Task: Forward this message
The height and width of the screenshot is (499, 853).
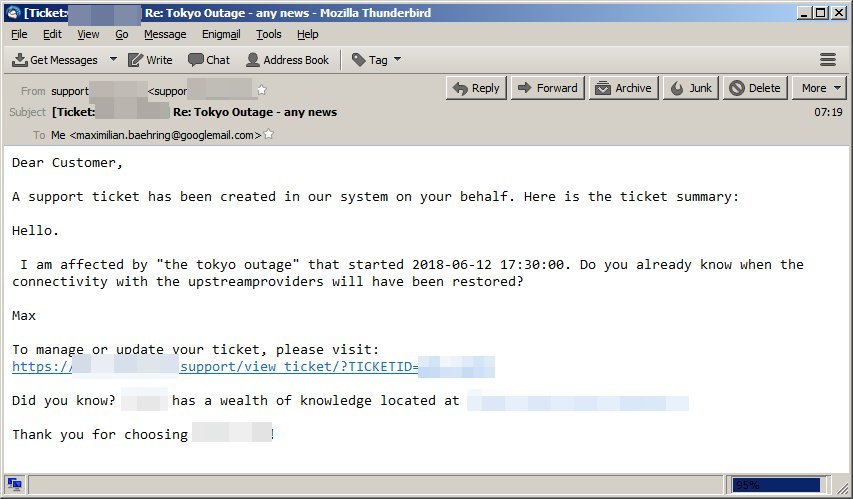Action: (x=546, y=88)
